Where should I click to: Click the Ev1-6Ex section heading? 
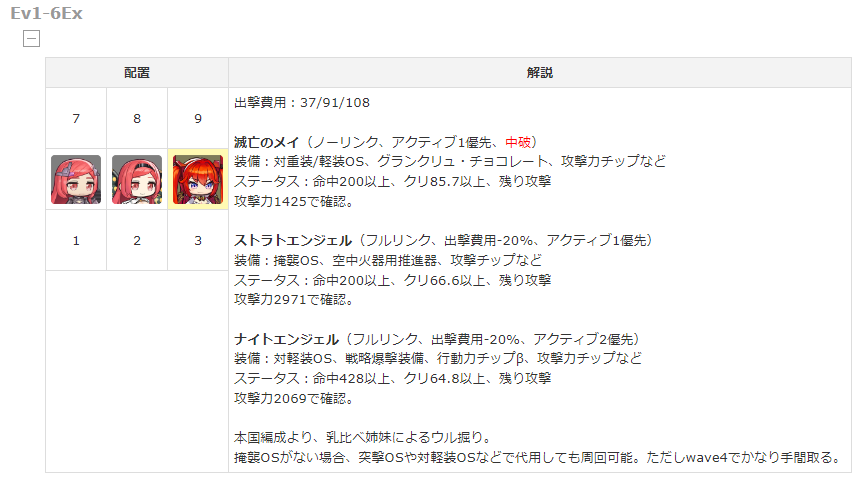pos(46,13)
